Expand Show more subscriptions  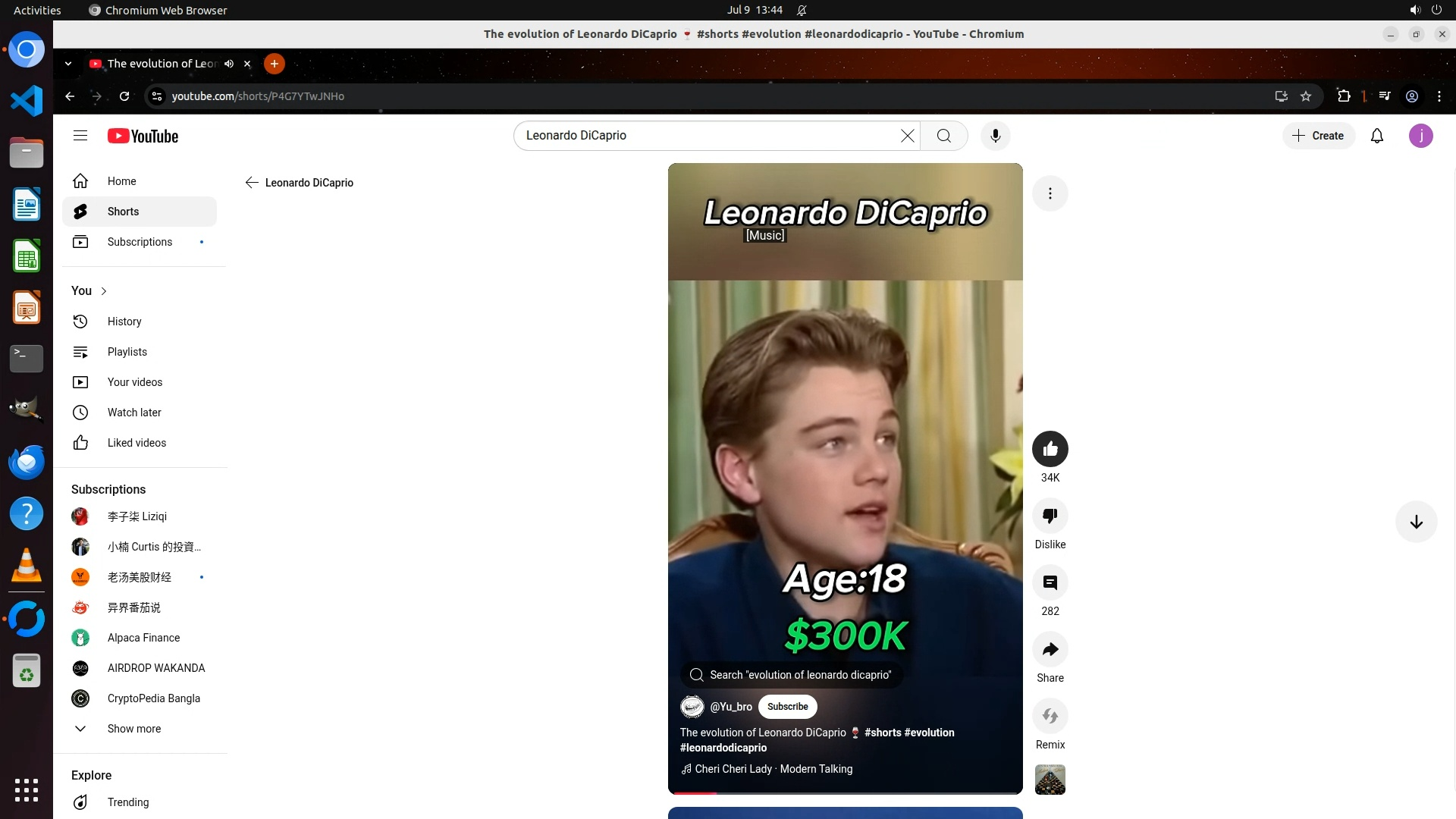[x=133, y=729]
